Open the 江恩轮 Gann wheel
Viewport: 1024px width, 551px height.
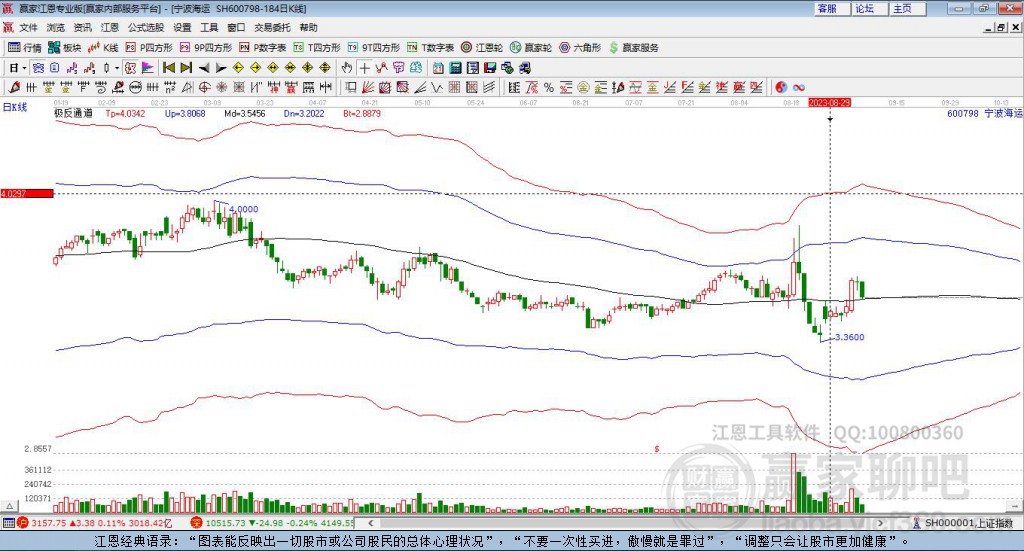point(482,48)
